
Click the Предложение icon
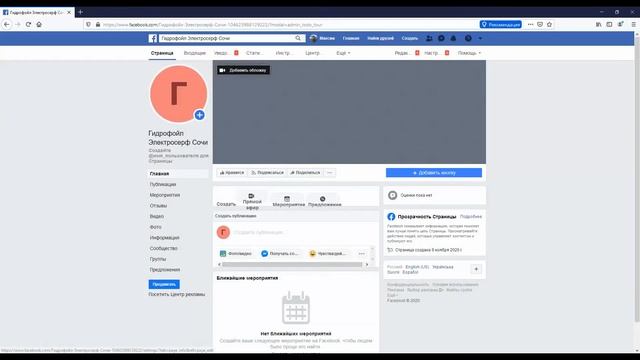(x=322, y=199)
